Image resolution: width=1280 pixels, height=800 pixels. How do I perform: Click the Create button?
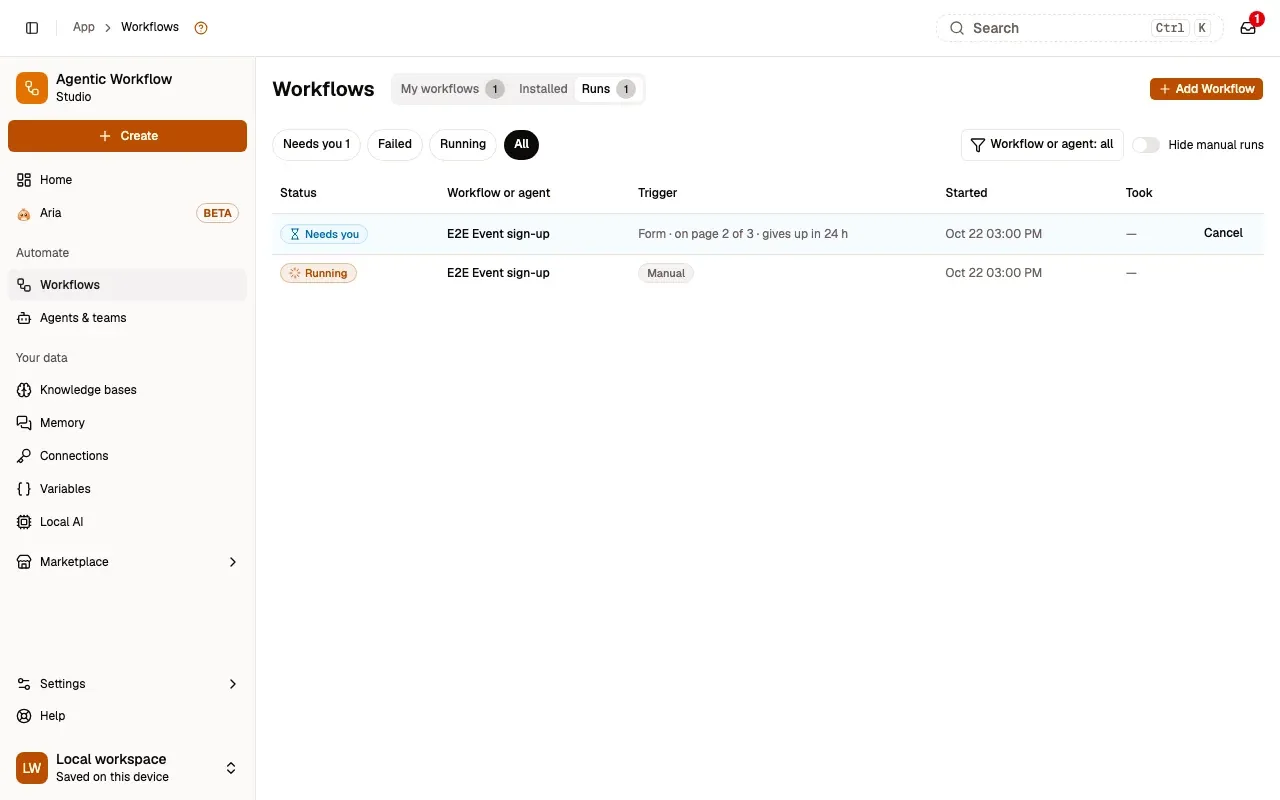point(127,136)
